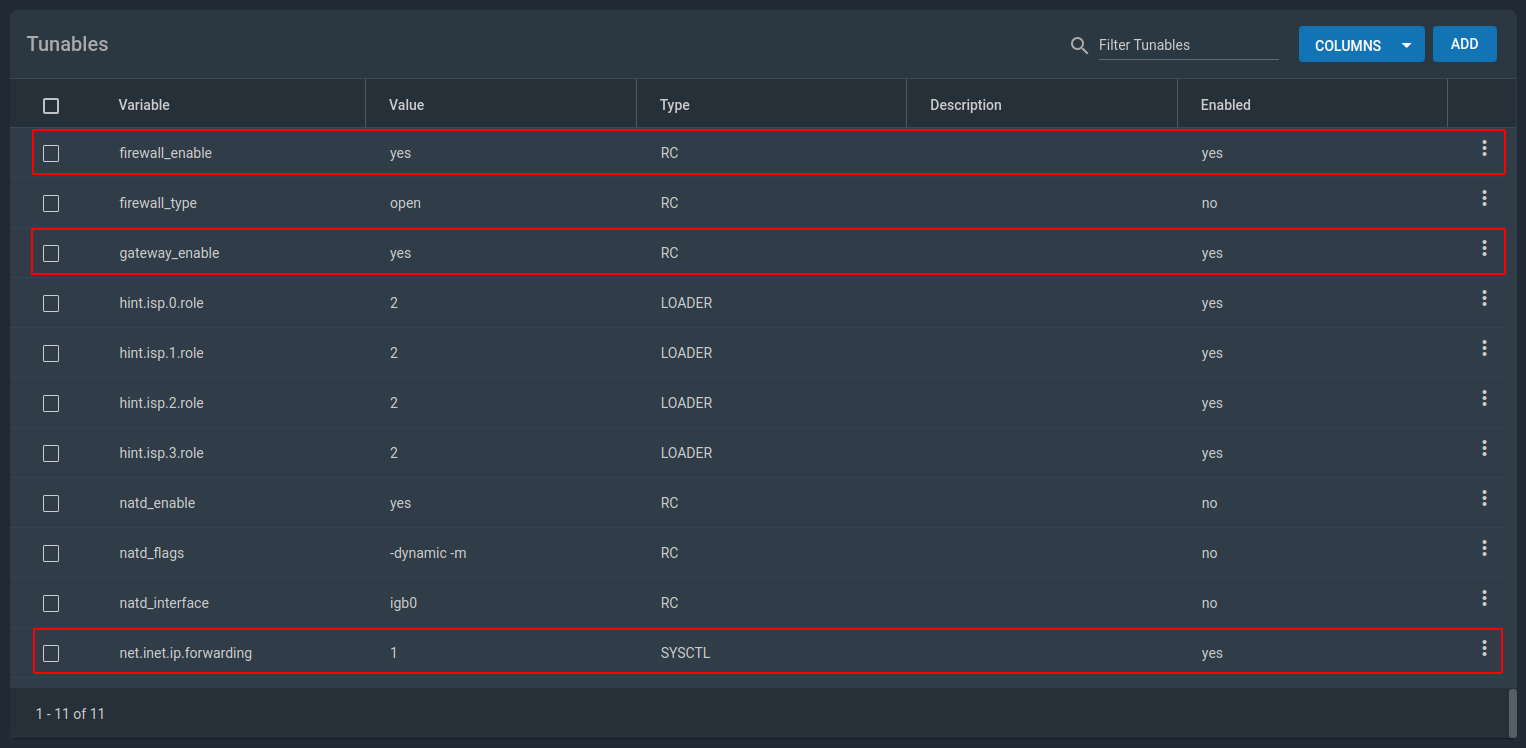Viewport: 1526px width, 748px height.
Task: Check the gateway_enable row checkbox
Action: 51,253
